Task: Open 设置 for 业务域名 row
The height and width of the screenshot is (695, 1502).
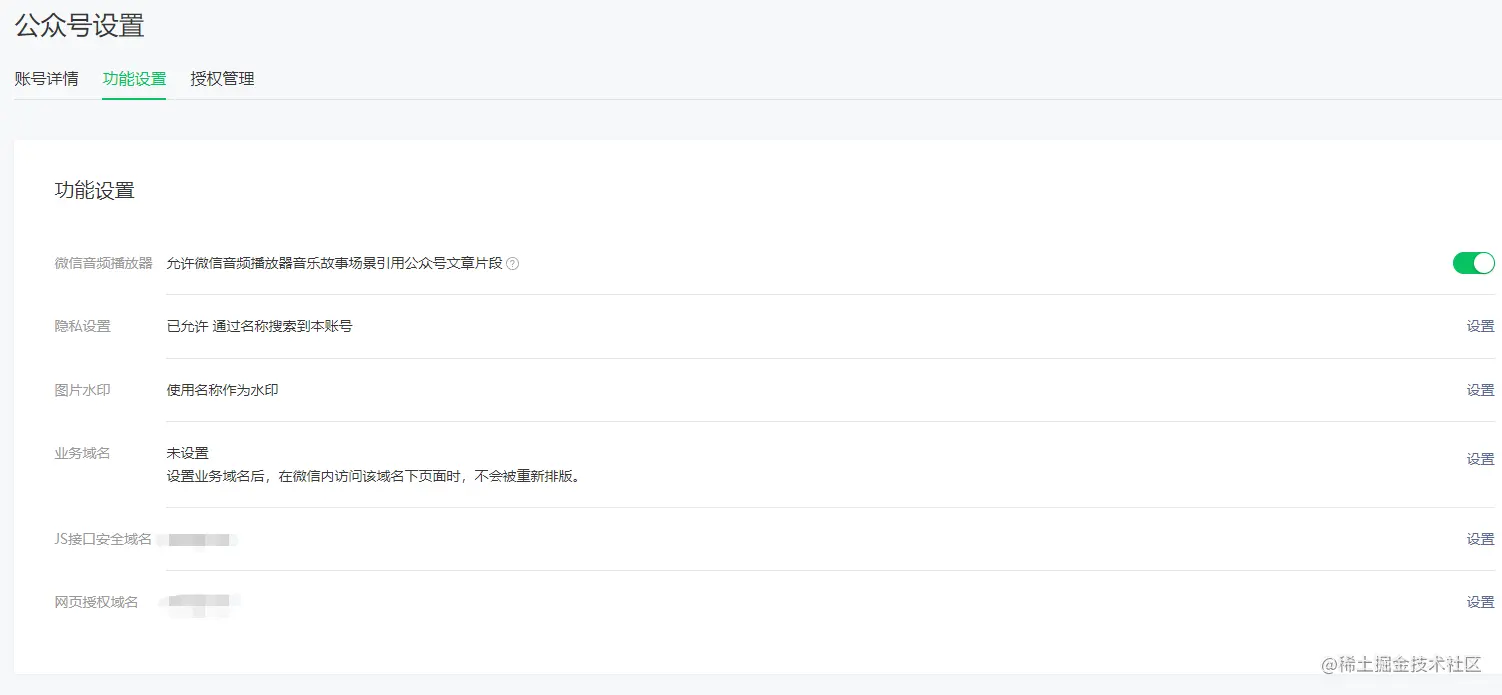Action: pos(1480,459)
